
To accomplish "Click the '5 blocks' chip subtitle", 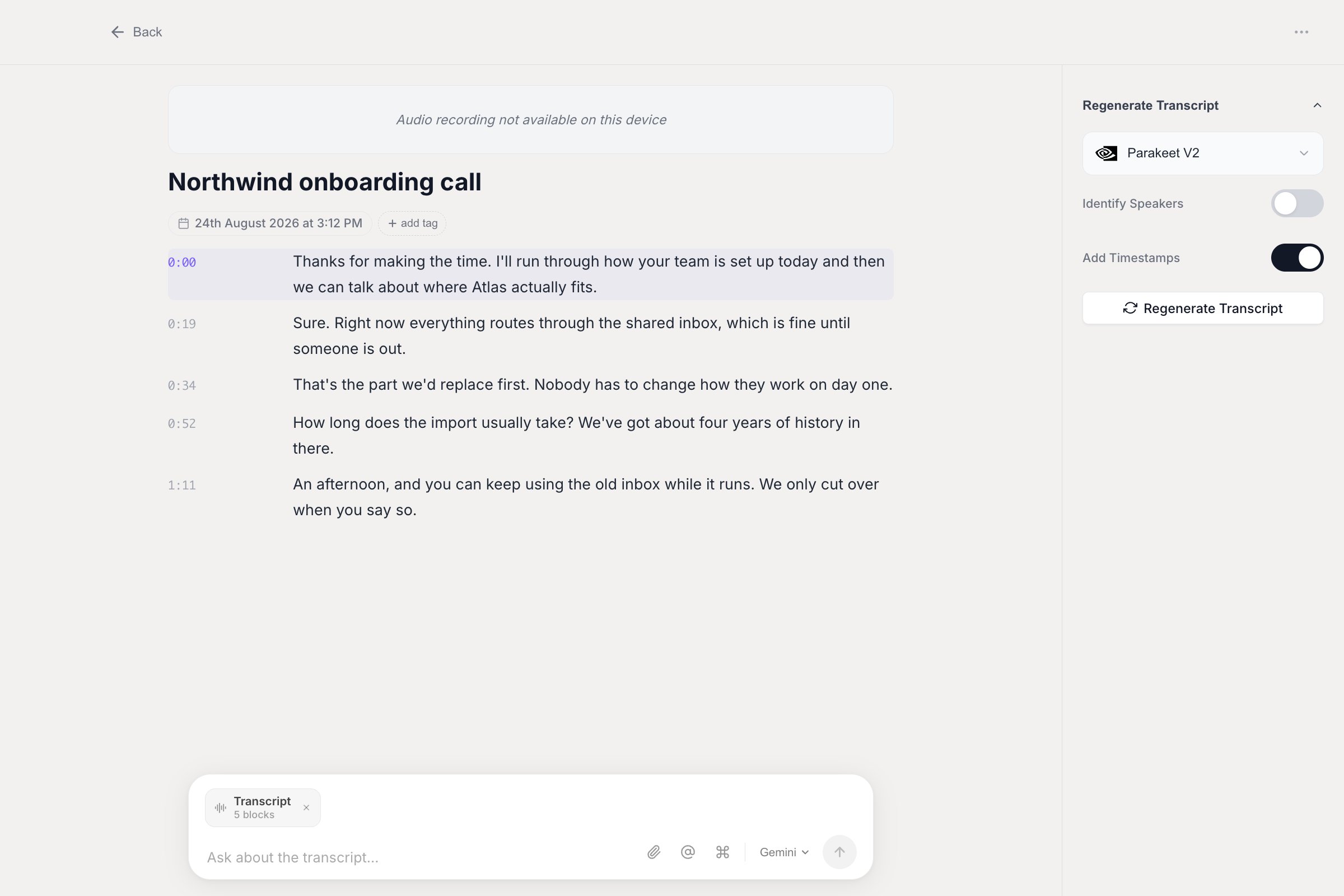I will click(254, 815).
